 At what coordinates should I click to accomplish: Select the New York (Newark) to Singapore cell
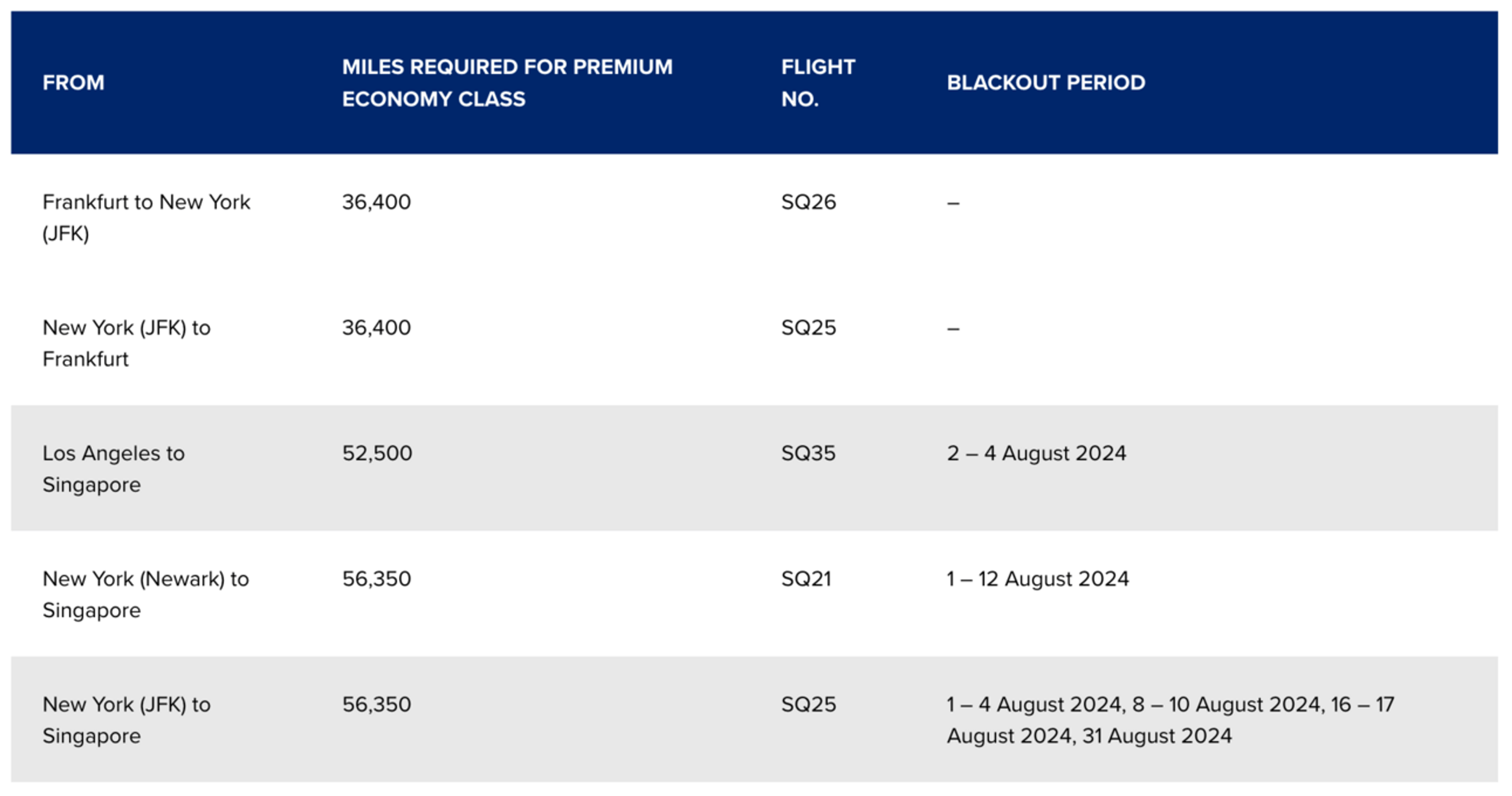[x=146, y=595]
